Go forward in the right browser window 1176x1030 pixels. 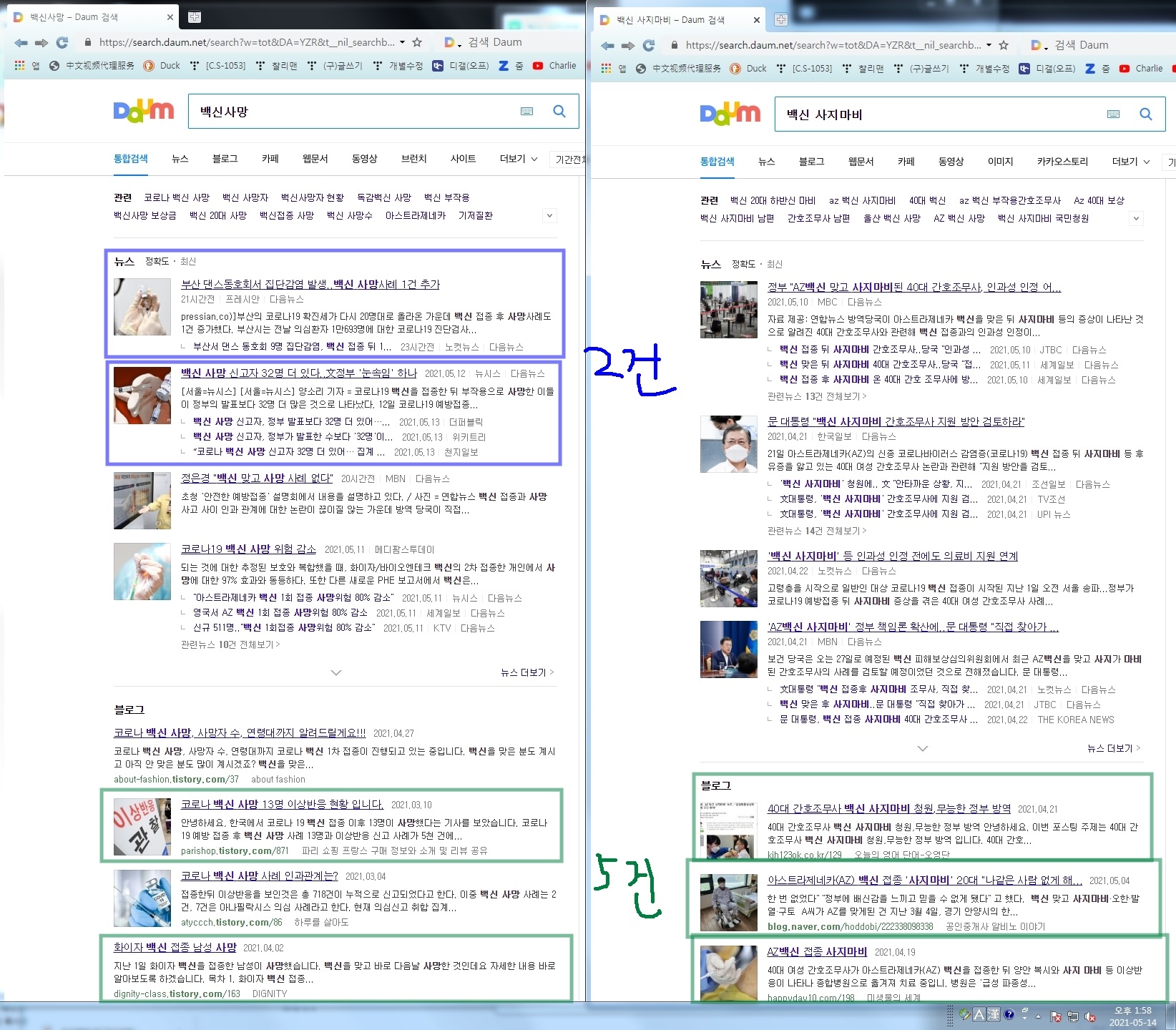(x=628, y=45)
